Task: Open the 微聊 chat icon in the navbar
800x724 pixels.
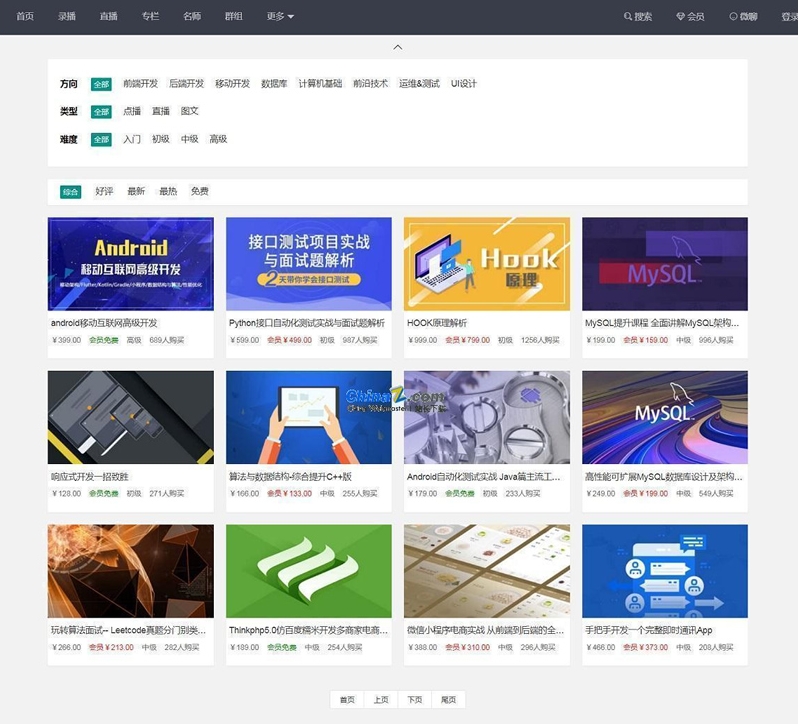Action: pos(733,16)
